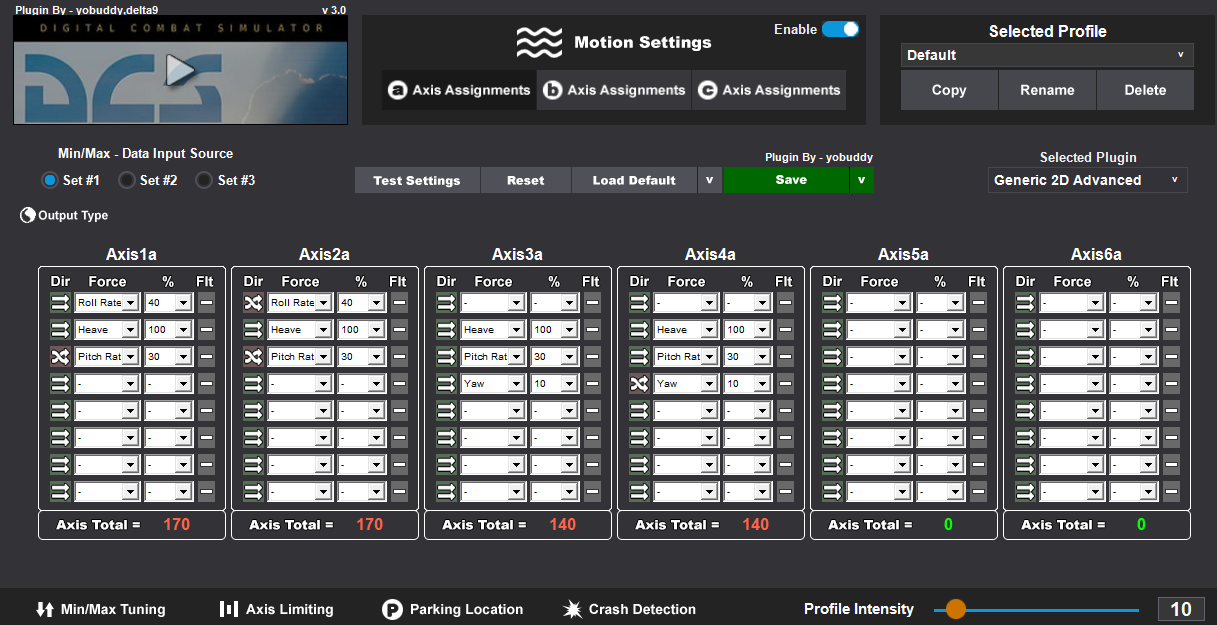Toggle Axis1a Roll Rate direction arrow
1217x625 pixels.
[x=60, y=303]
